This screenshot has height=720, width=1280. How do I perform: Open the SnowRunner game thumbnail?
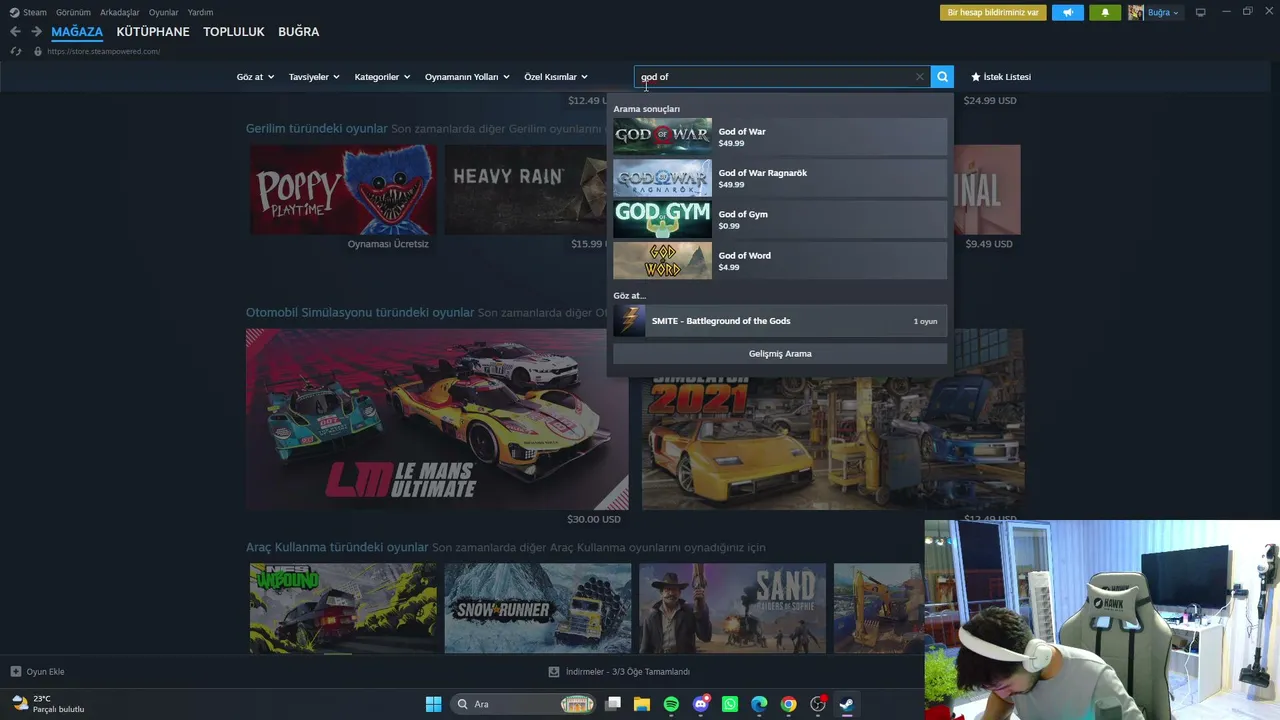538,608
